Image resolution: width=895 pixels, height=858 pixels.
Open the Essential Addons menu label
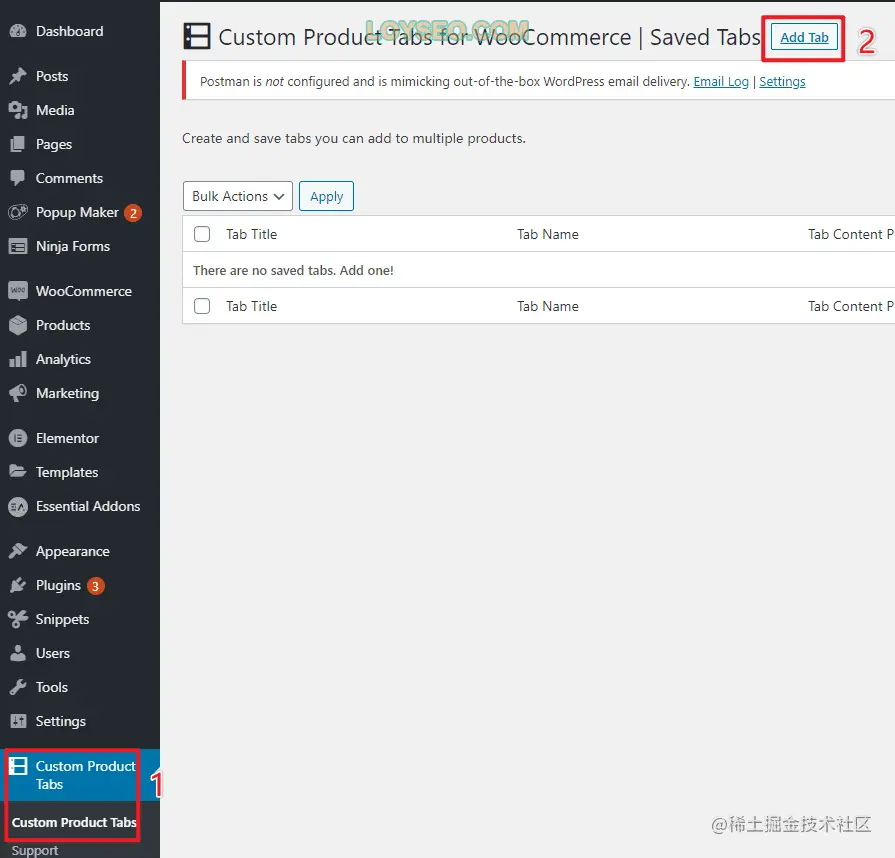88,506
